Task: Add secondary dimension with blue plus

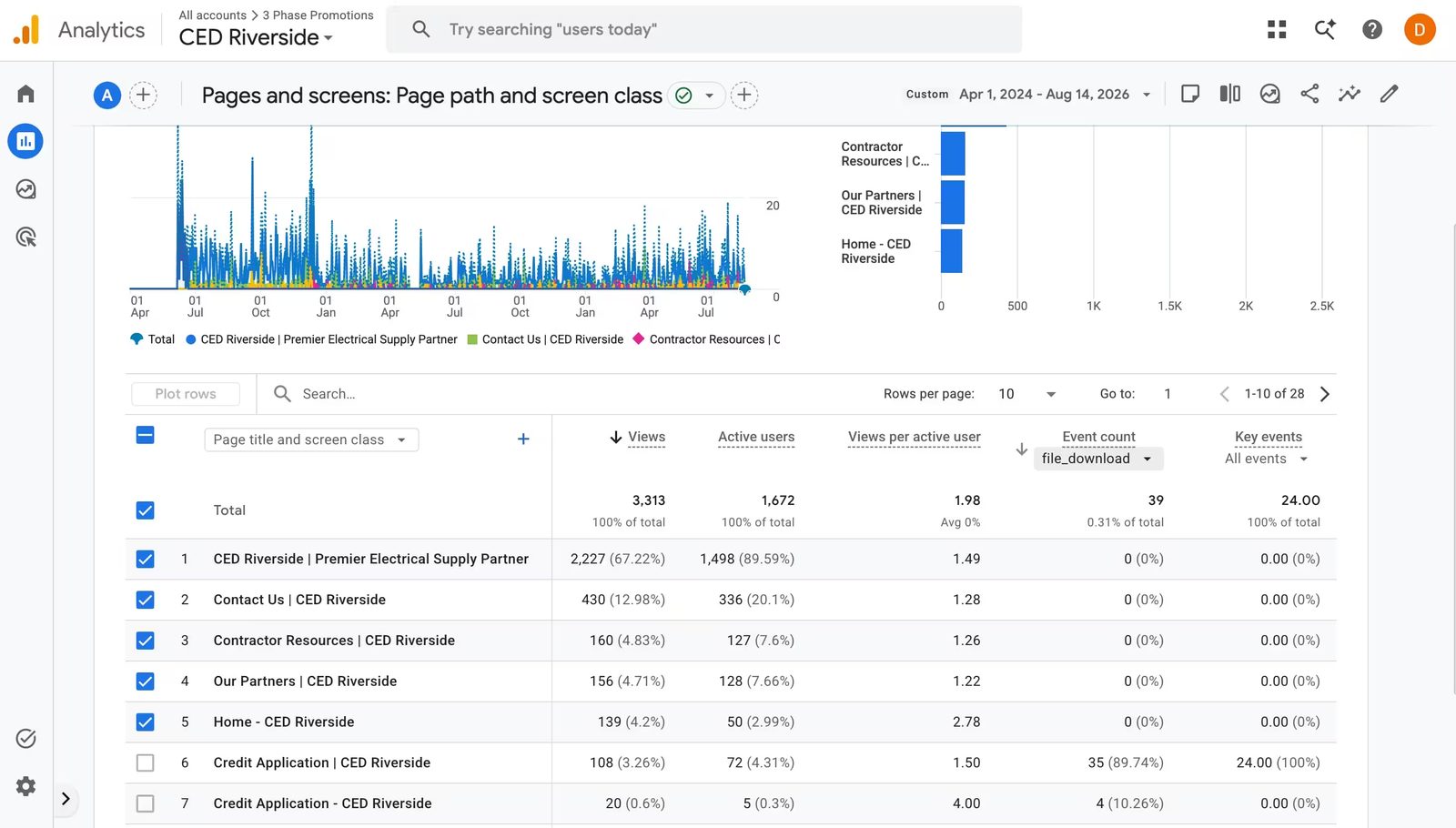Action: pyautogui.click(x=523, y=439)
